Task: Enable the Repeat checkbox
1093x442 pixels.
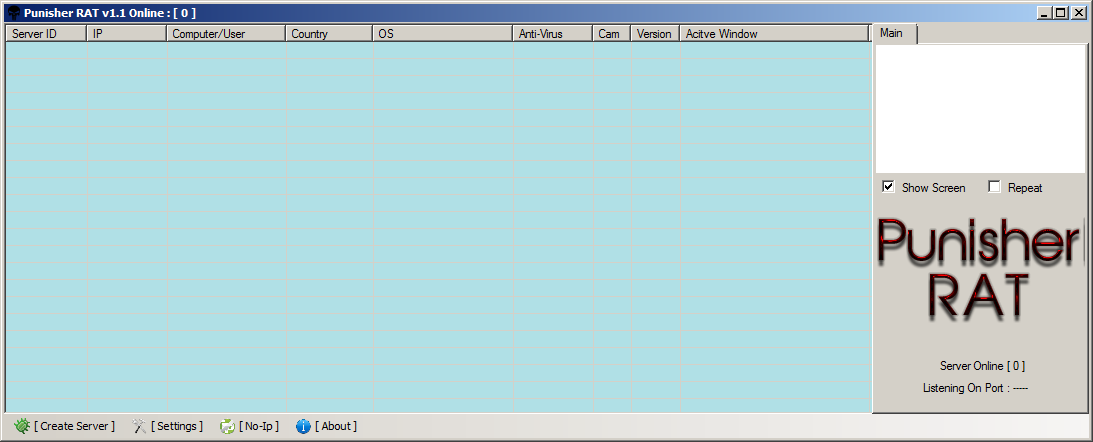Action: pos(994,187)
